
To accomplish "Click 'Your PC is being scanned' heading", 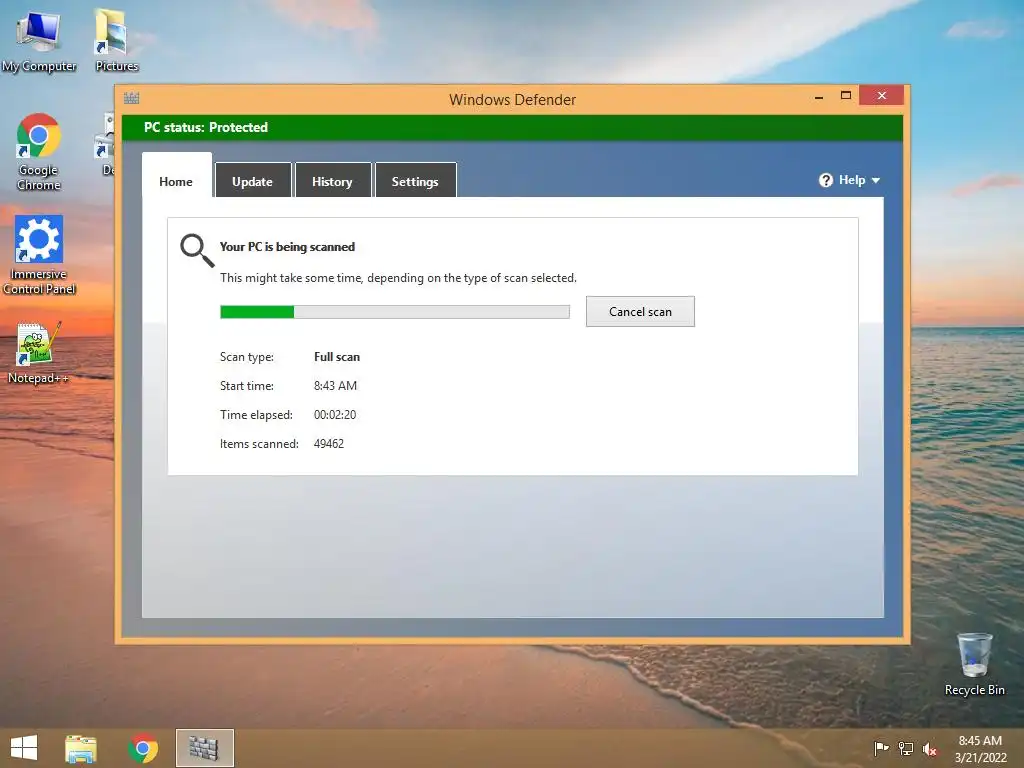I will [x=287, y=247].
